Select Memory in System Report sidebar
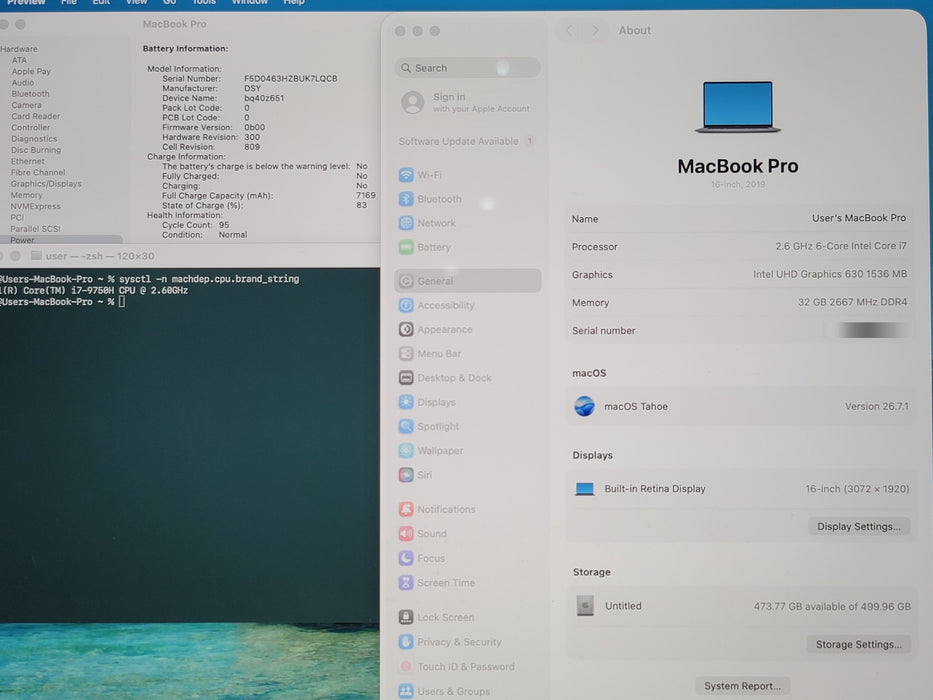The height and width of the screenshot is (700, 933). tap(26, 195)
